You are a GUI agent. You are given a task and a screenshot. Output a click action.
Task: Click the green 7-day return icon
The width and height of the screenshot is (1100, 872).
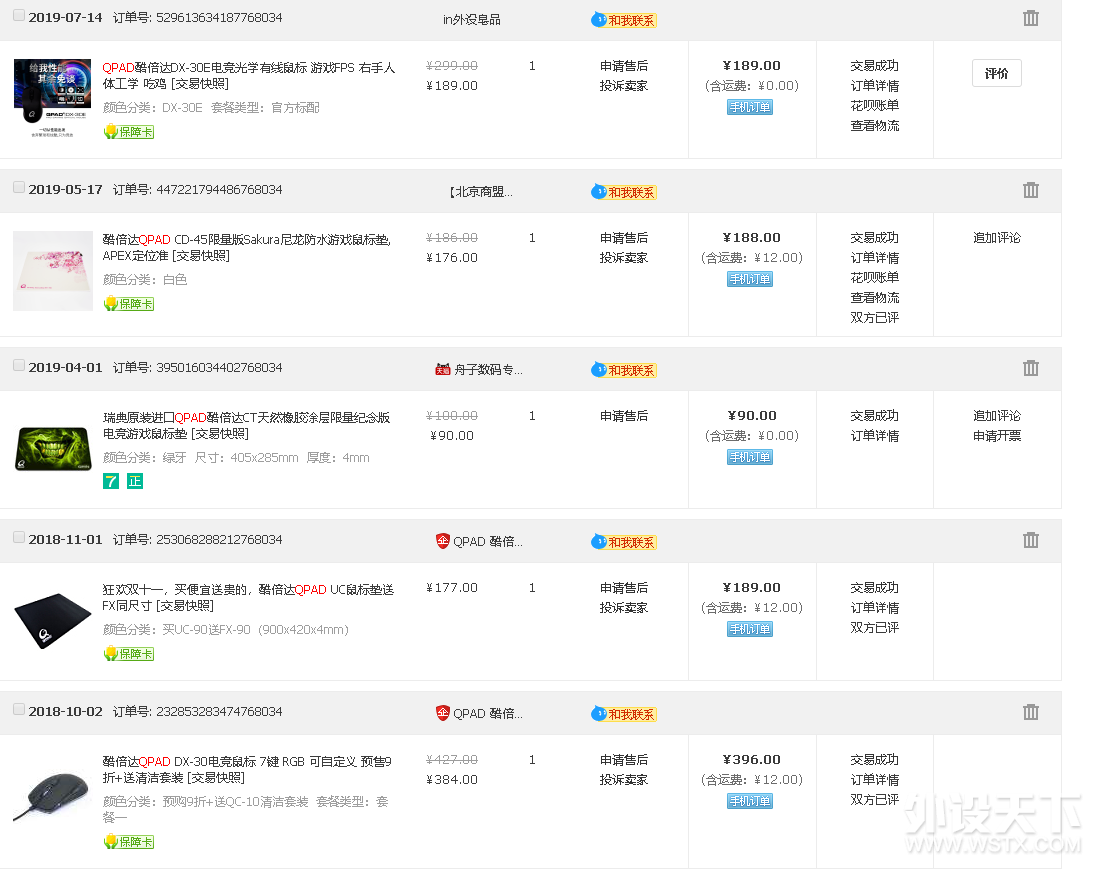111,481
